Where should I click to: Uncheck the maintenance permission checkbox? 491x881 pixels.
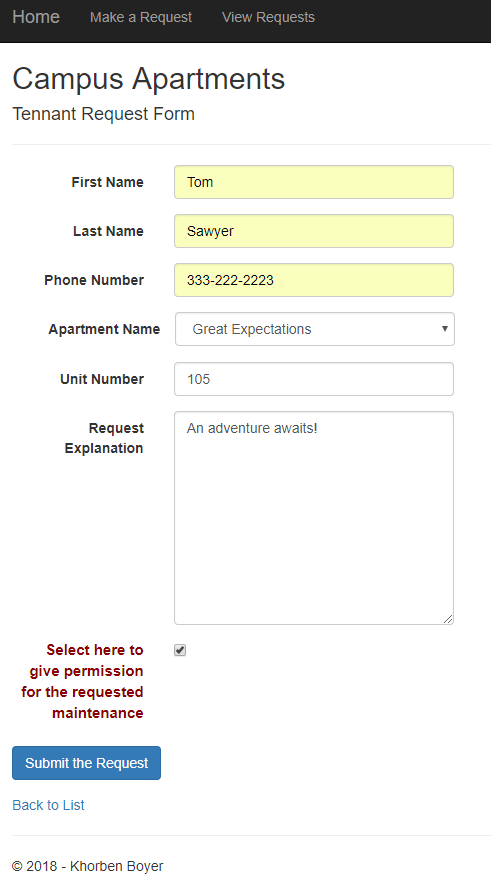click(x=180, y=650)
